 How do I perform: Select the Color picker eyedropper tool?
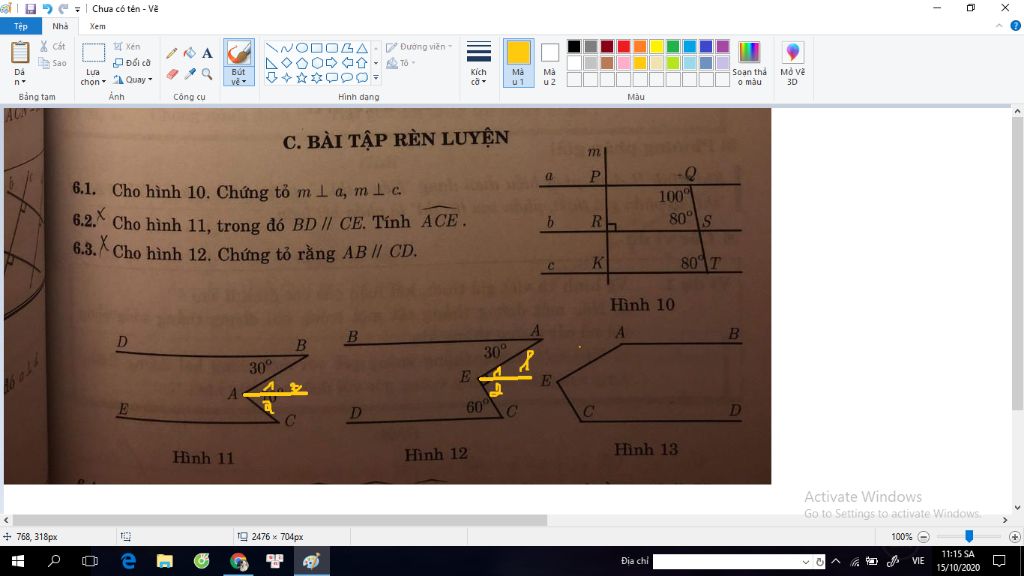point(189,74)
